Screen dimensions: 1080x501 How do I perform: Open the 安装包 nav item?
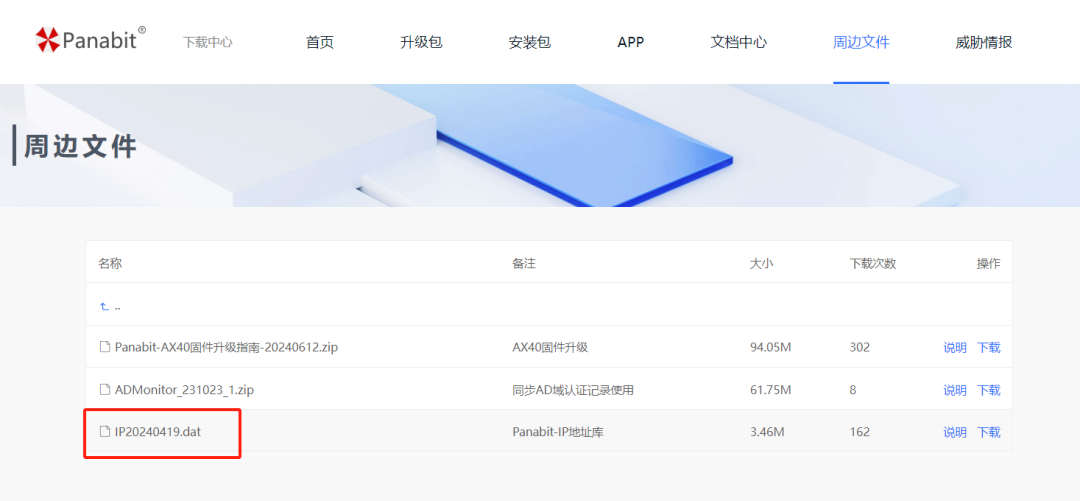tap(529, 42)
